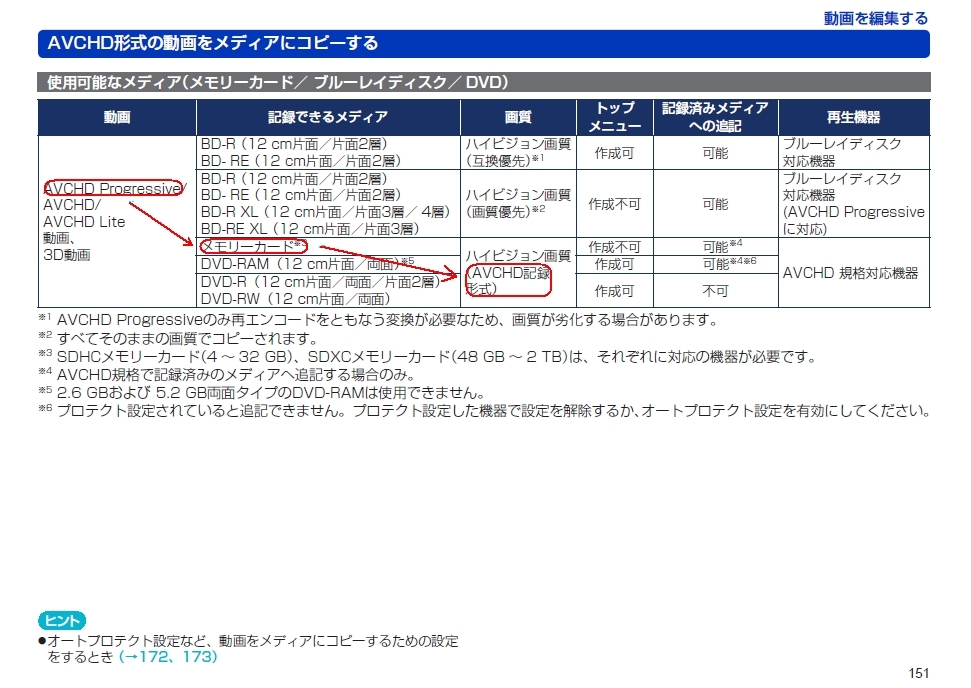Click the 可能※4※6 cell

(715, 264)
